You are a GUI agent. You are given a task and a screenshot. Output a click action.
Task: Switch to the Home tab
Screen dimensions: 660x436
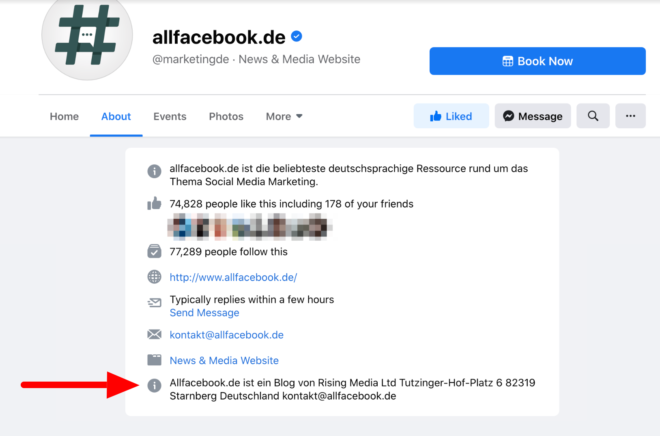(64, 116)
